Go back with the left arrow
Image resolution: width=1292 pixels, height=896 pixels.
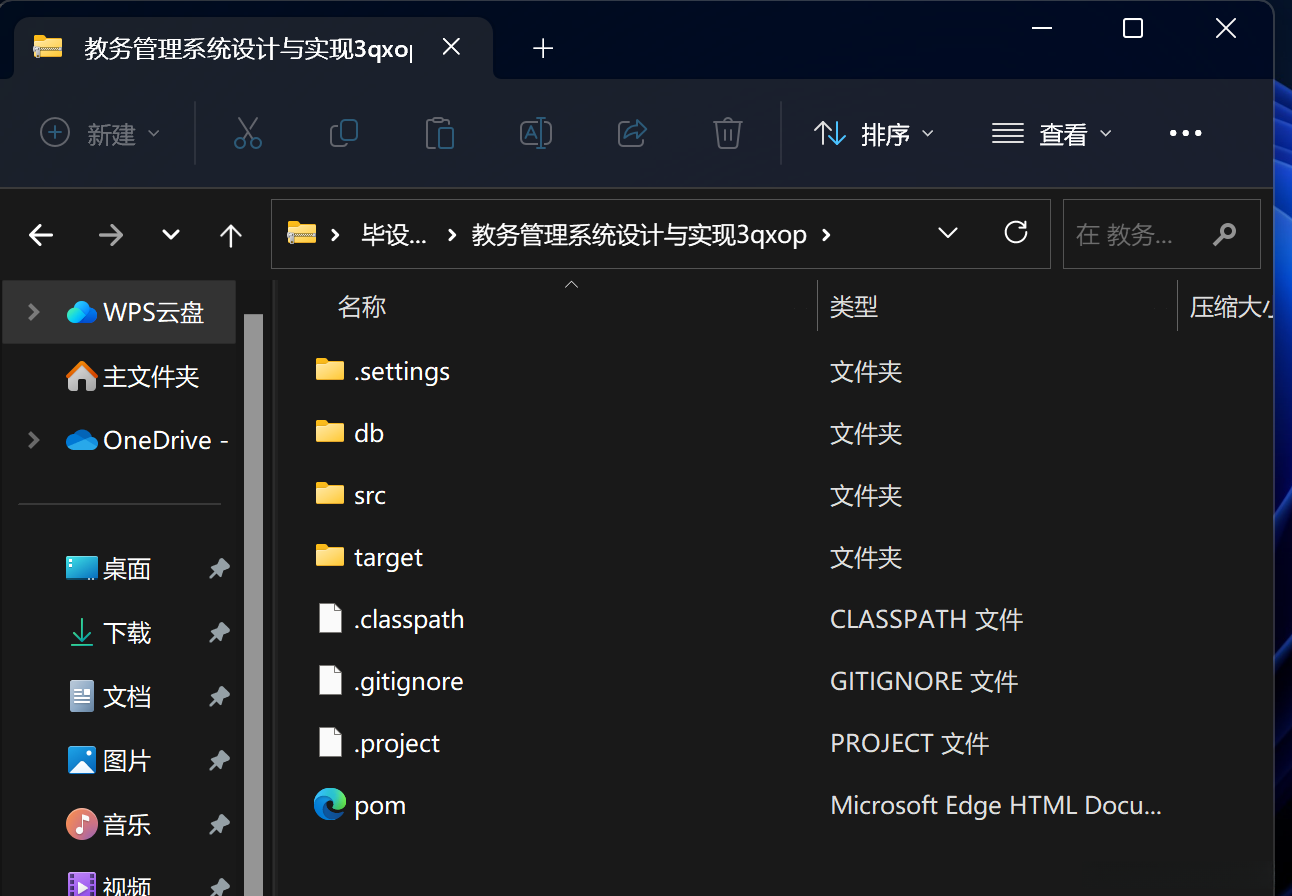[41, 235]
